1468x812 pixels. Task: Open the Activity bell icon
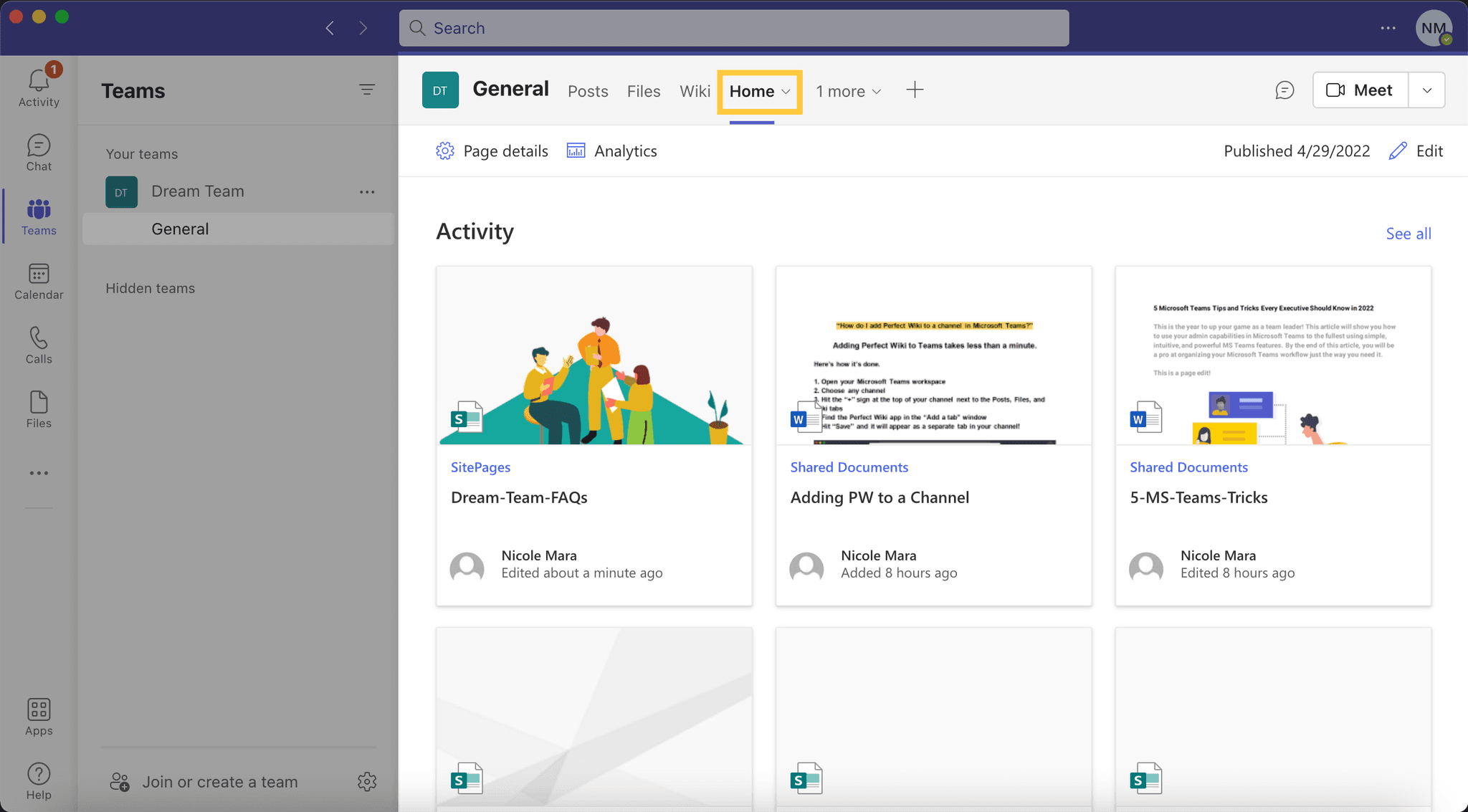click(x=38, y=81)
